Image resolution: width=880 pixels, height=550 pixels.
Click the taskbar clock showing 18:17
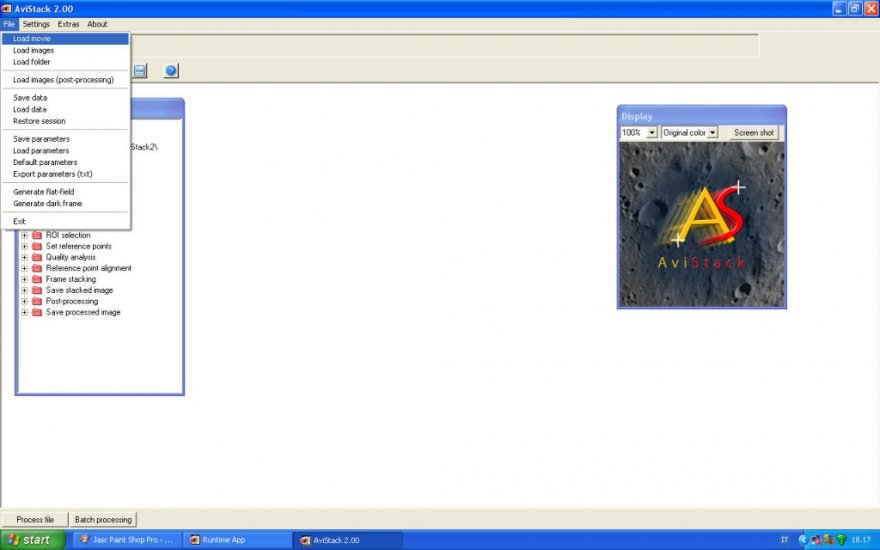861,540
